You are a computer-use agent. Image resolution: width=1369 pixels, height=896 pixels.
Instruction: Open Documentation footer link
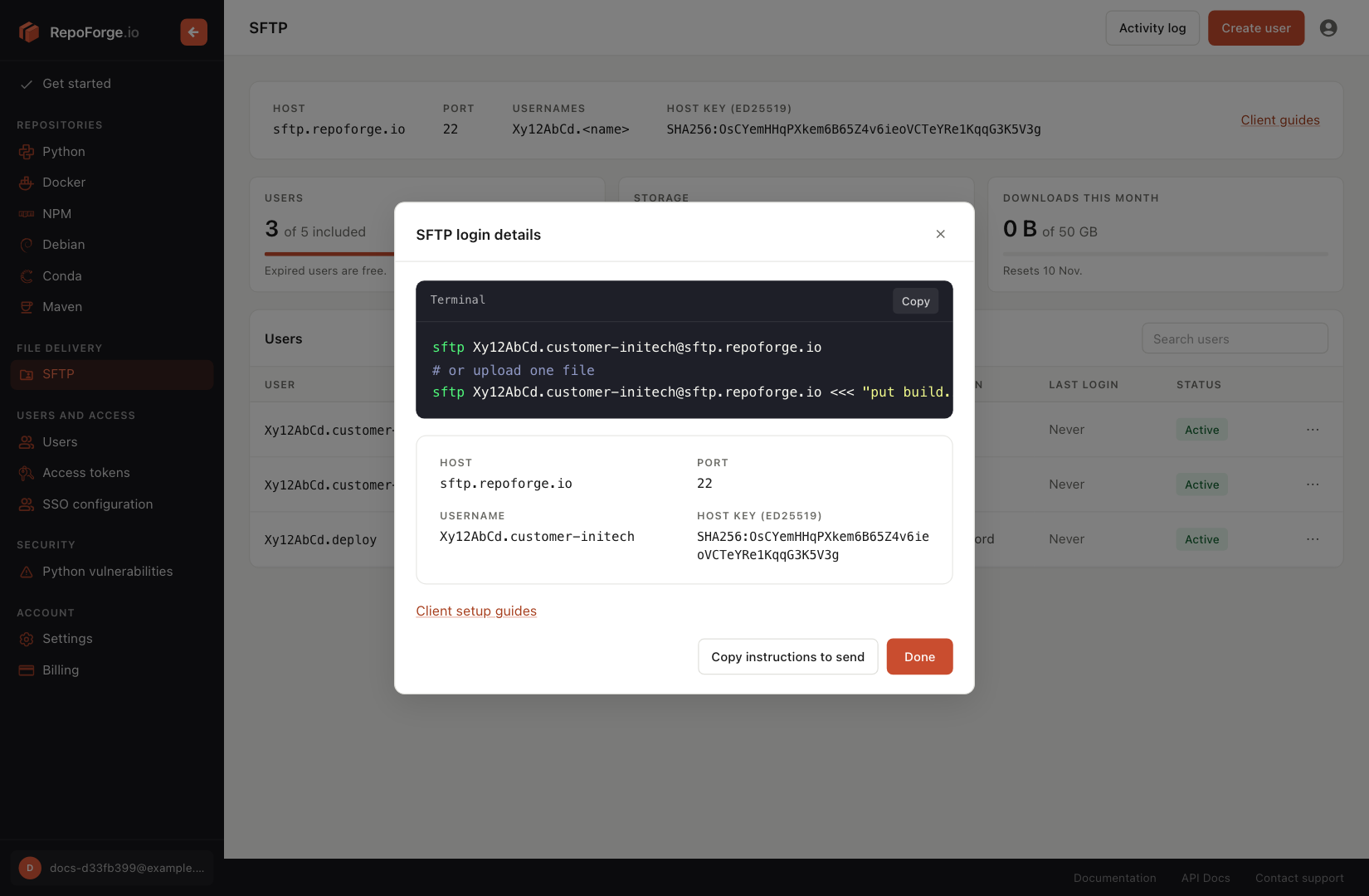(x=1114, y=878)
